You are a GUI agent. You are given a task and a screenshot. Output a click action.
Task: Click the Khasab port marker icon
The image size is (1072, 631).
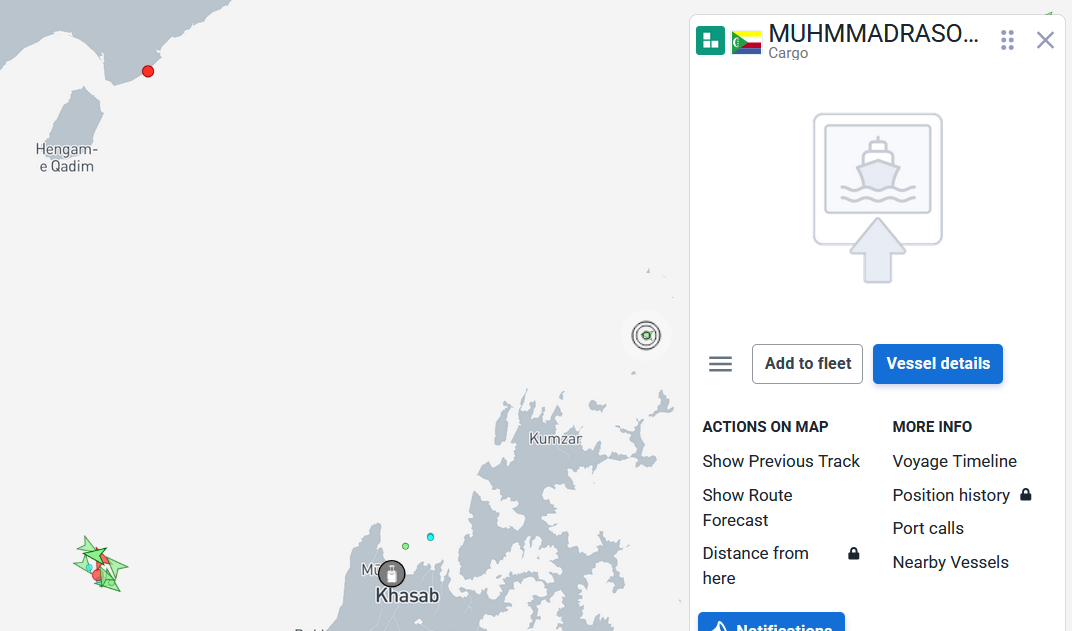pos(392,574)
